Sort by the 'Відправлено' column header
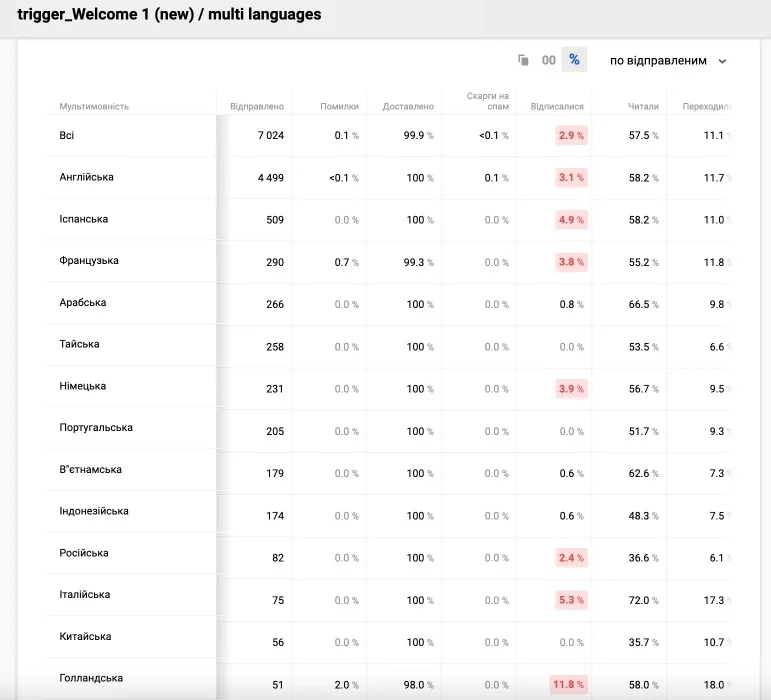771x700 pixels. click(x=257, y=106)
